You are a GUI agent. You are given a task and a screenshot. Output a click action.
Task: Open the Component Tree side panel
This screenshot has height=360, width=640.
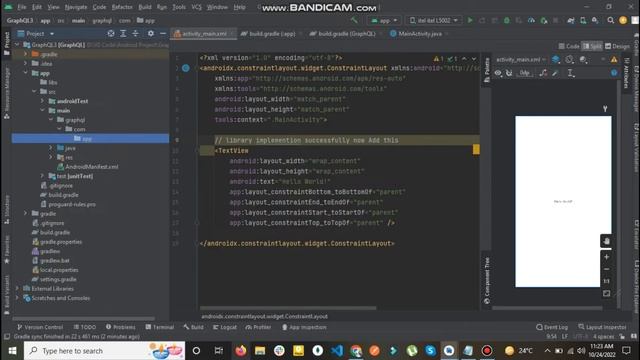click(487, 280)
